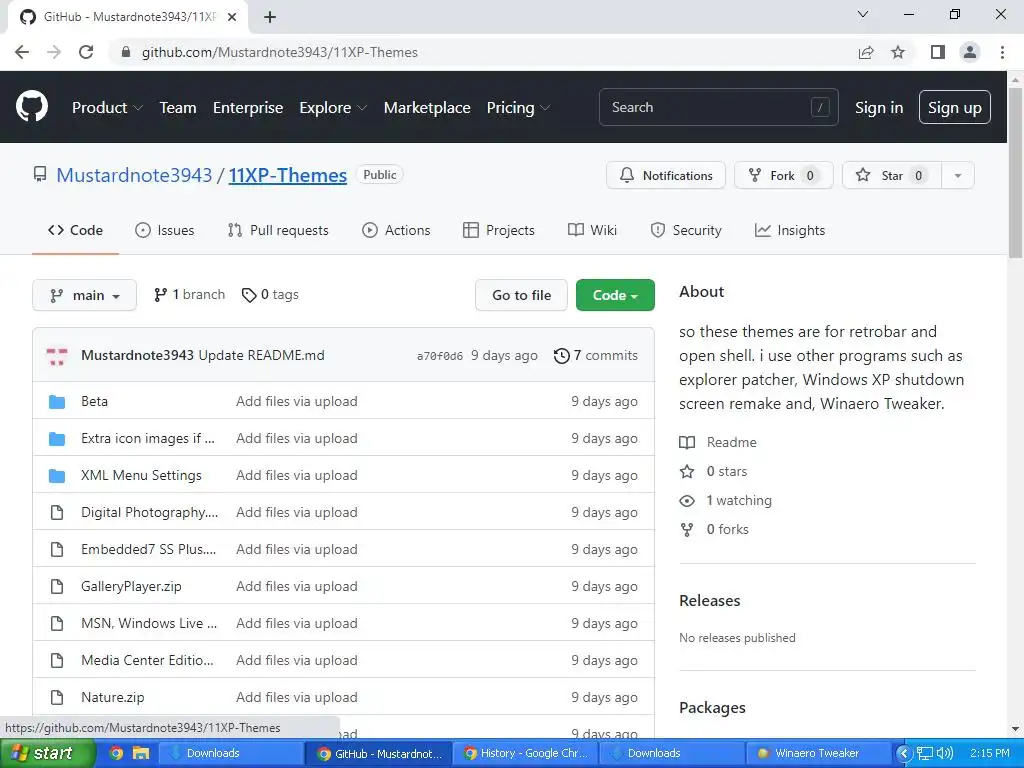The image size is (1024, 768).
Task: Open the Explore dropdown menu
Action: click(x=333, y=108)
